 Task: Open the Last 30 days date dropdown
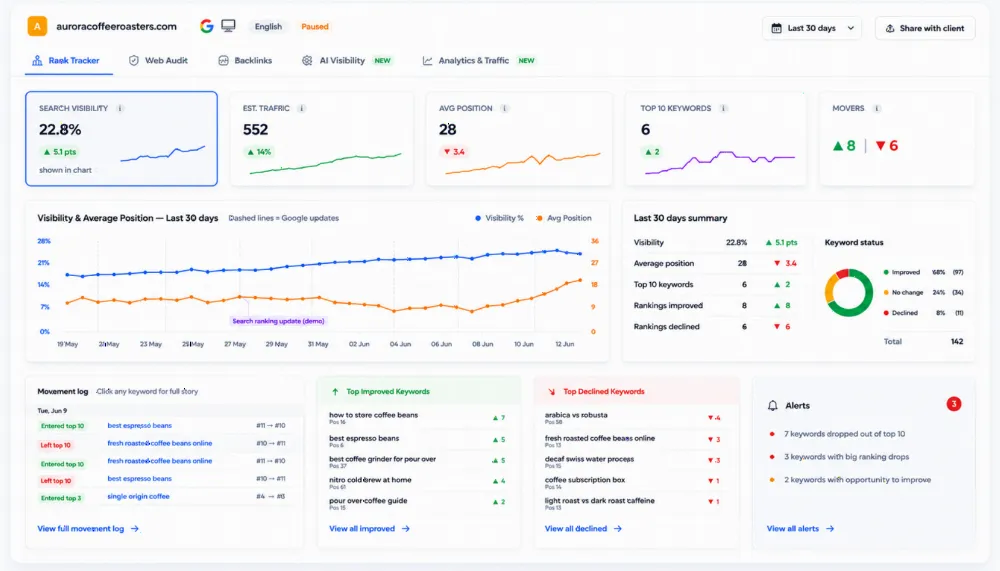click(812, 28)
